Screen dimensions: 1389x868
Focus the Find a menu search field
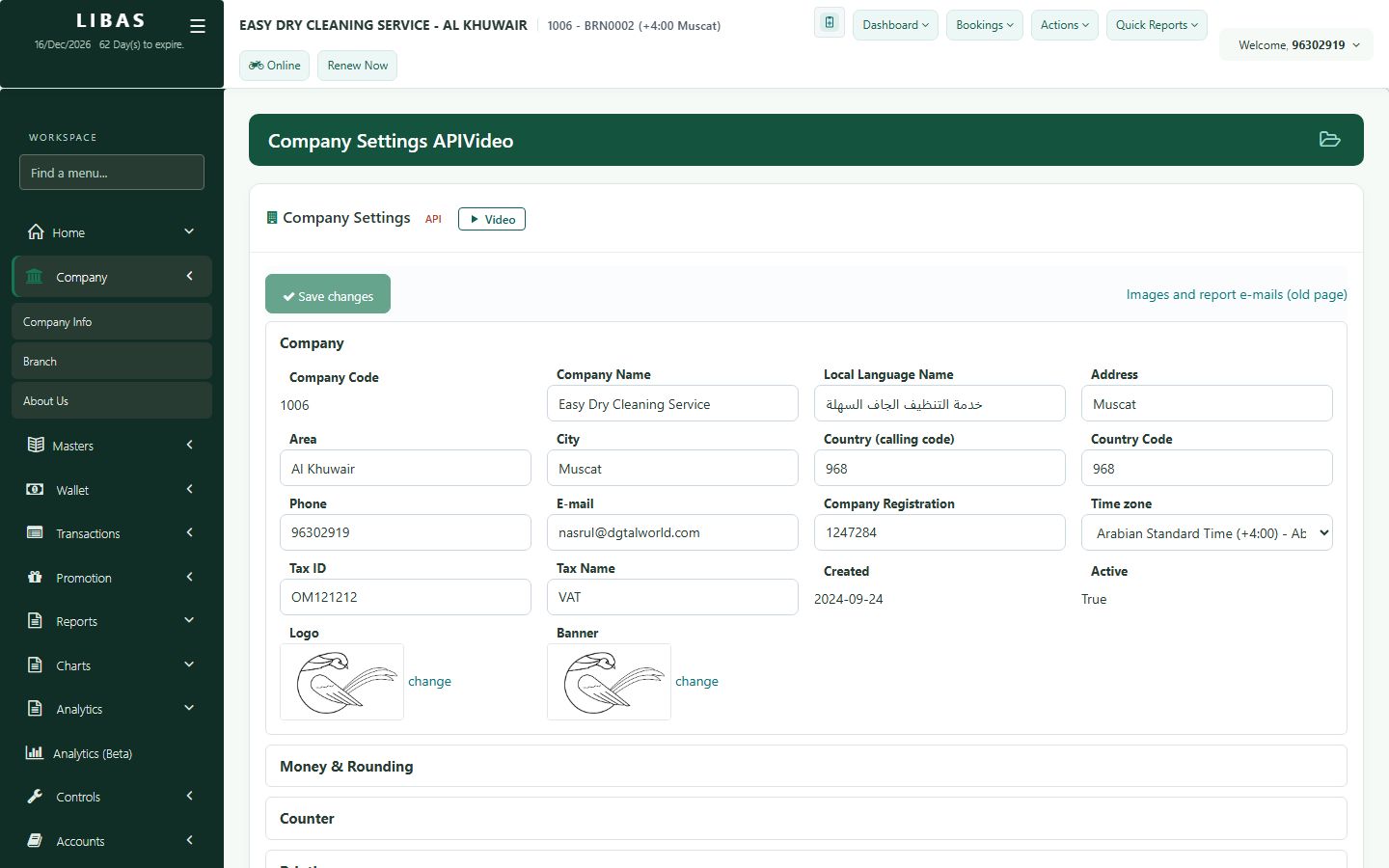tap(112, 173)
